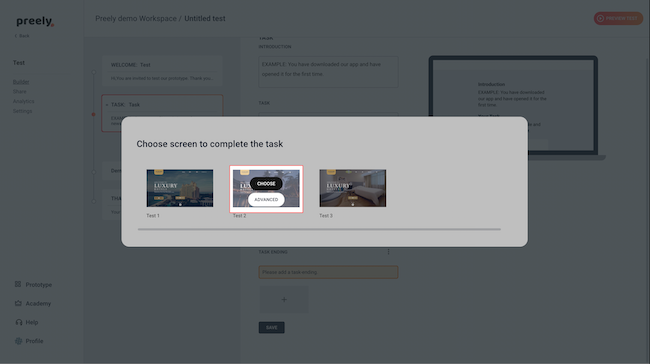Click the Academy icon in the sidebar
Viewport: 650px width, 364px height.
(18, 303)
